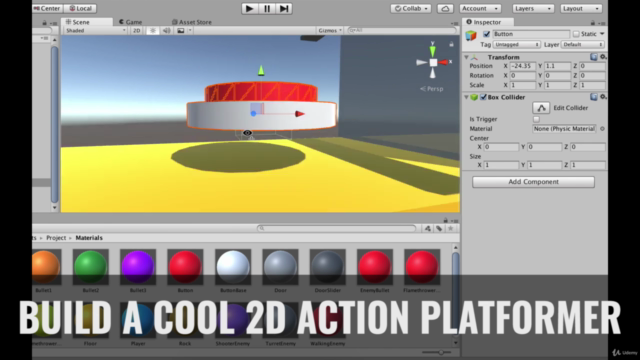The image size is (640, 360).
Task: Click the Pause button in toolbar
Action: [x=267, y=9]
